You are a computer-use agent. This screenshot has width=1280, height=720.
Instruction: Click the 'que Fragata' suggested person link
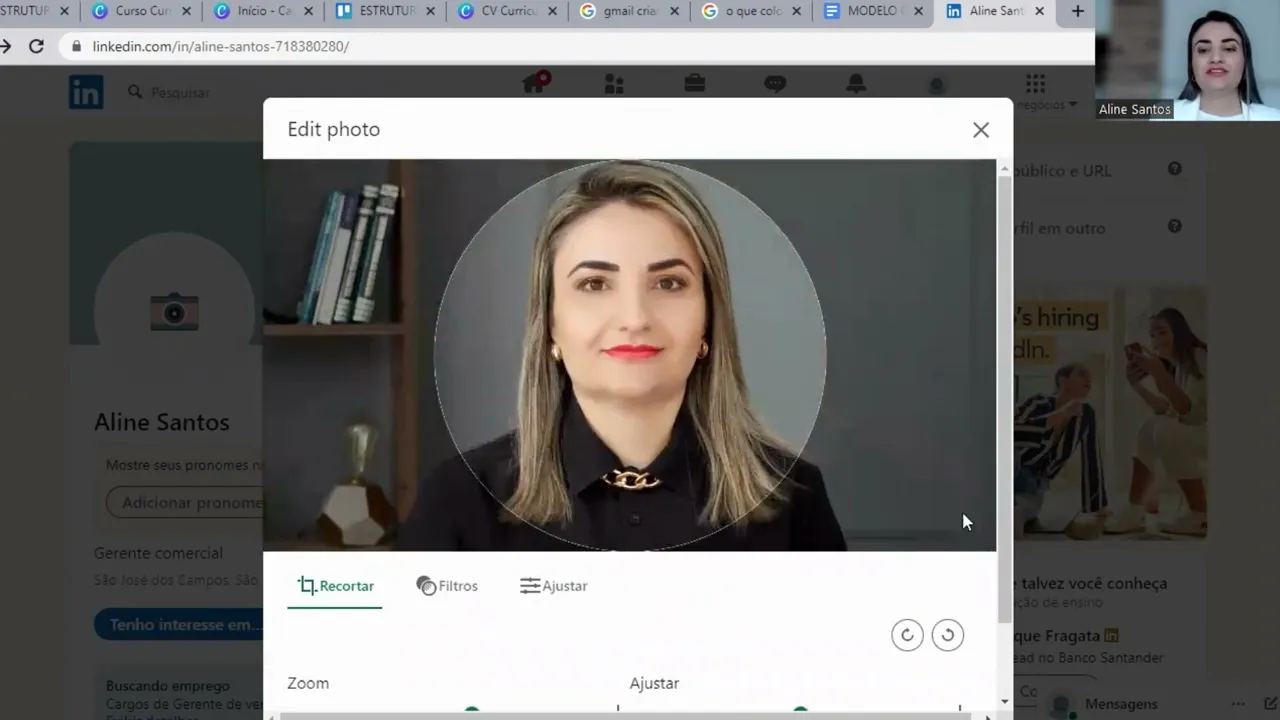(x=1057, y=635)
